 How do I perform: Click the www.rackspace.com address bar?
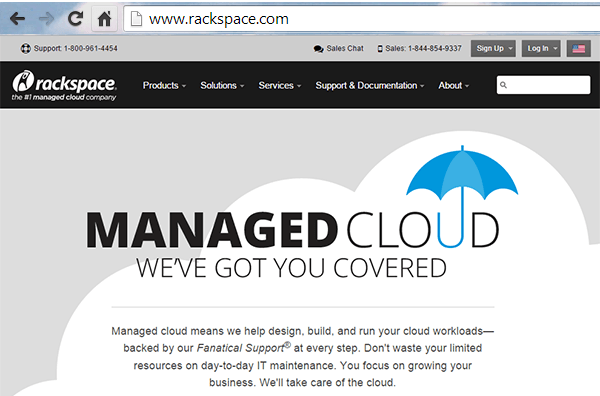pyautogui.click(x=361, y=19)
